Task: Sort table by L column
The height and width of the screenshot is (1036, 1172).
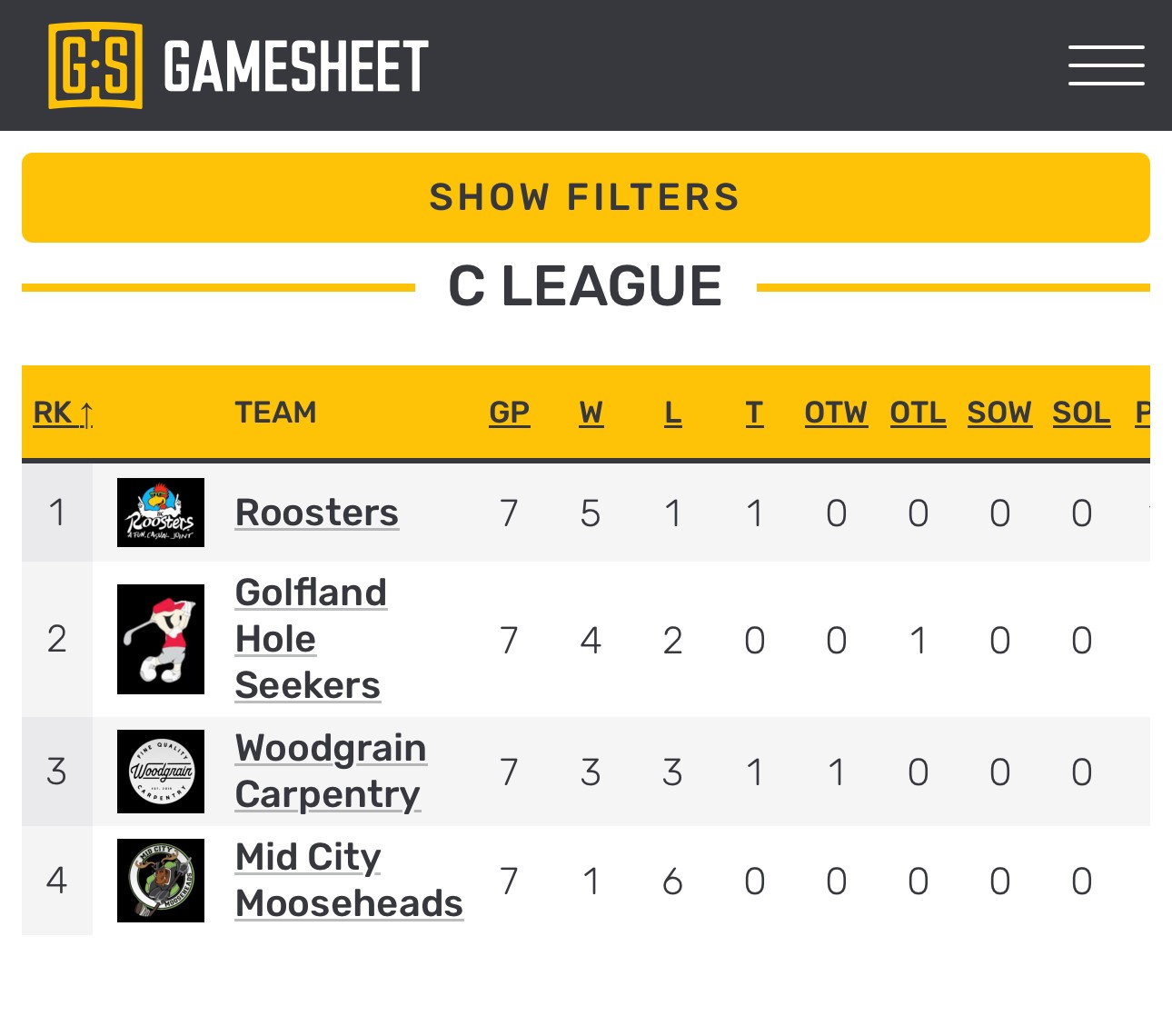Action: 672,413
